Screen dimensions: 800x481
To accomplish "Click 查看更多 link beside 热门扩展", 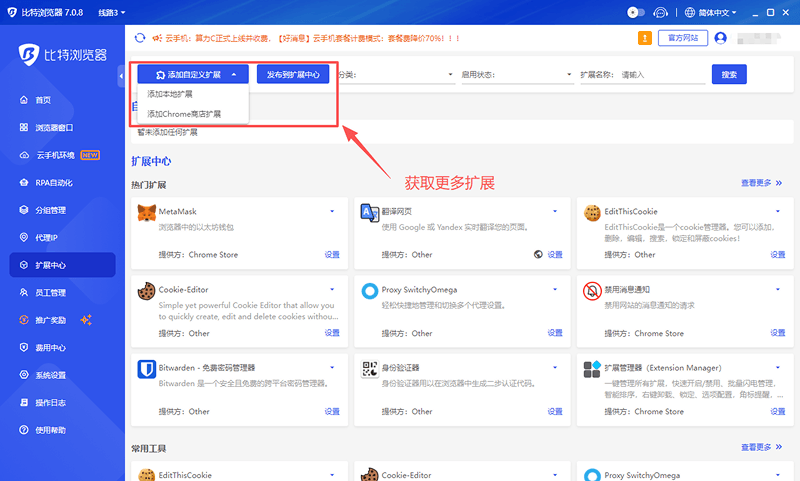I will click(x=761, y=183).
